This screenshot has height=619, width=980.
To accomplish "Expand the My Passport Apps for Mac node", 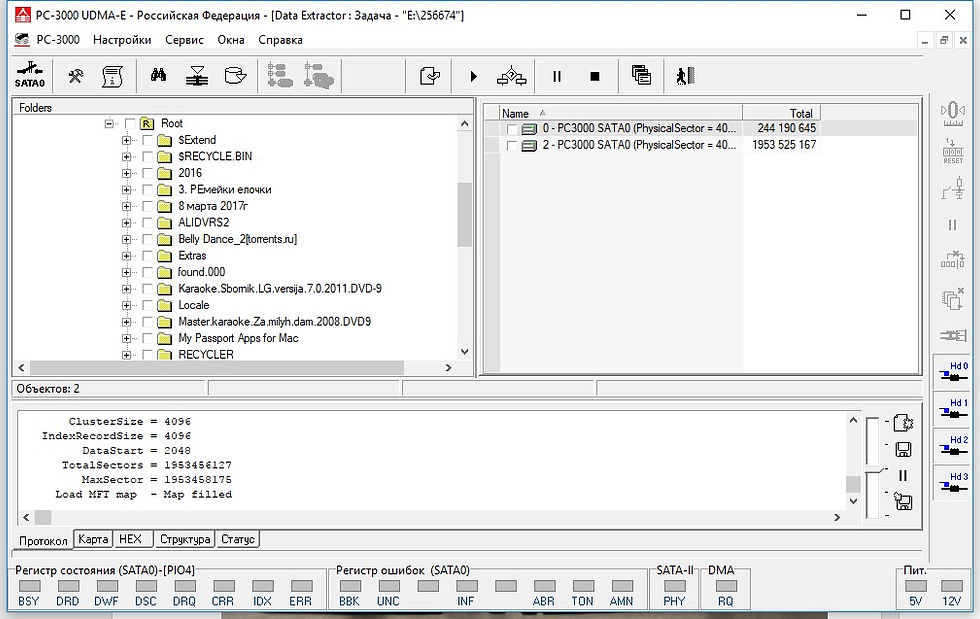I will click(127, 338).
